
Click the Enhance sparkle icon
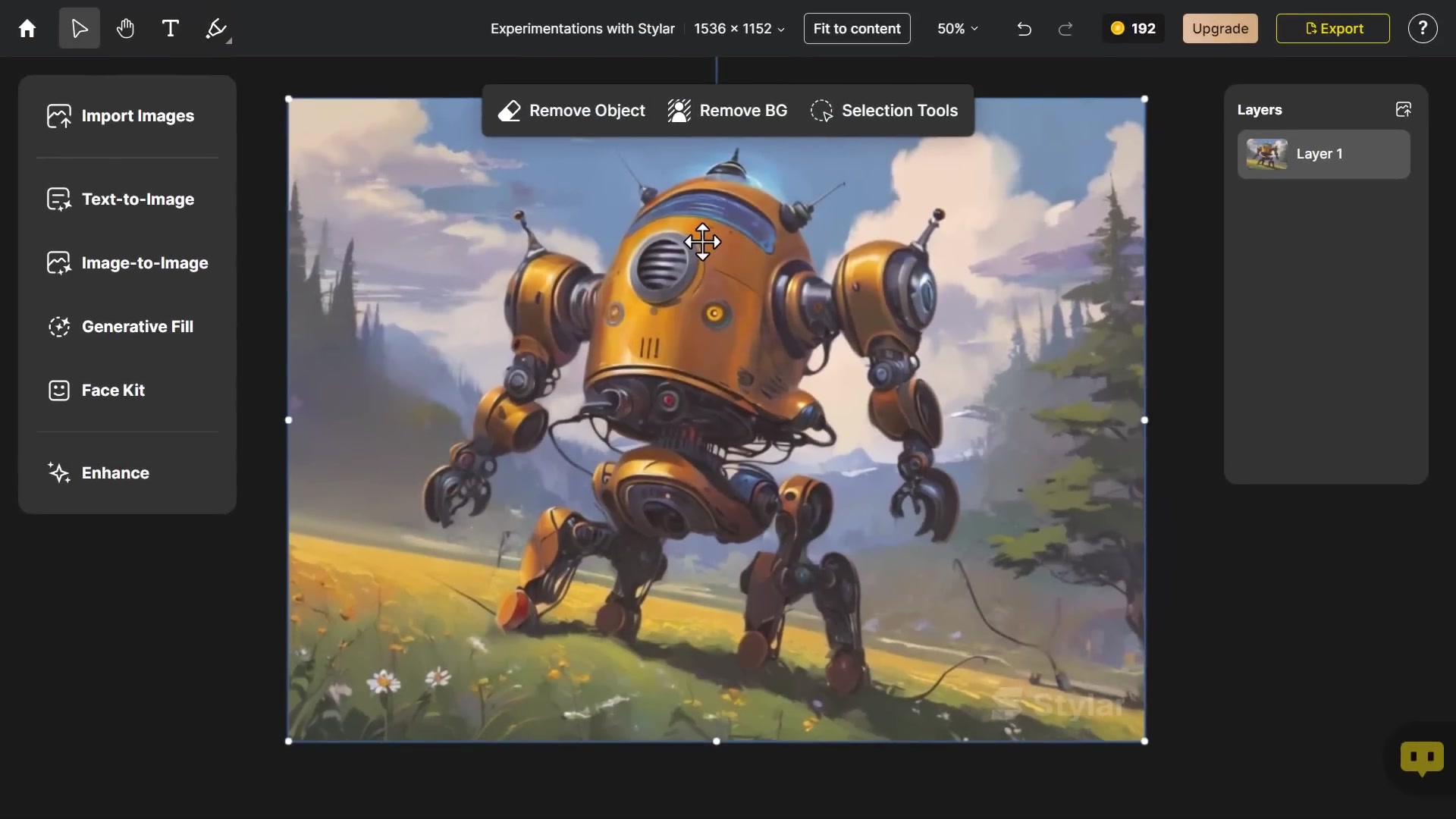[x=59, y=473]
